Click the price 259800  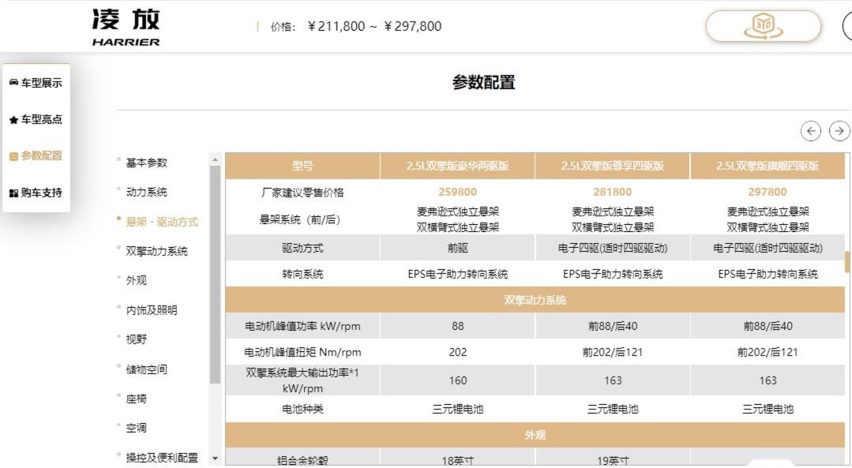[458, 192]
